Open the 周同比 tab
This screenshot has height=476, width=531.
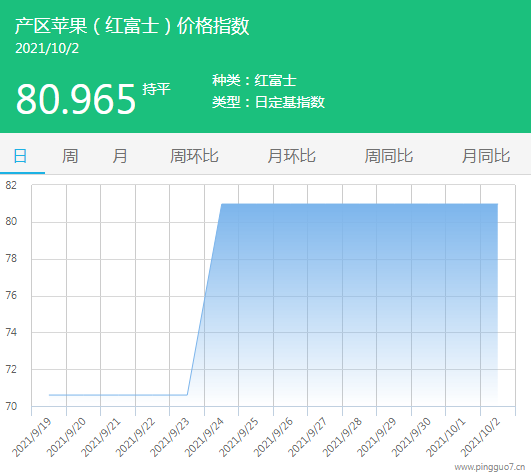(388, 156)
